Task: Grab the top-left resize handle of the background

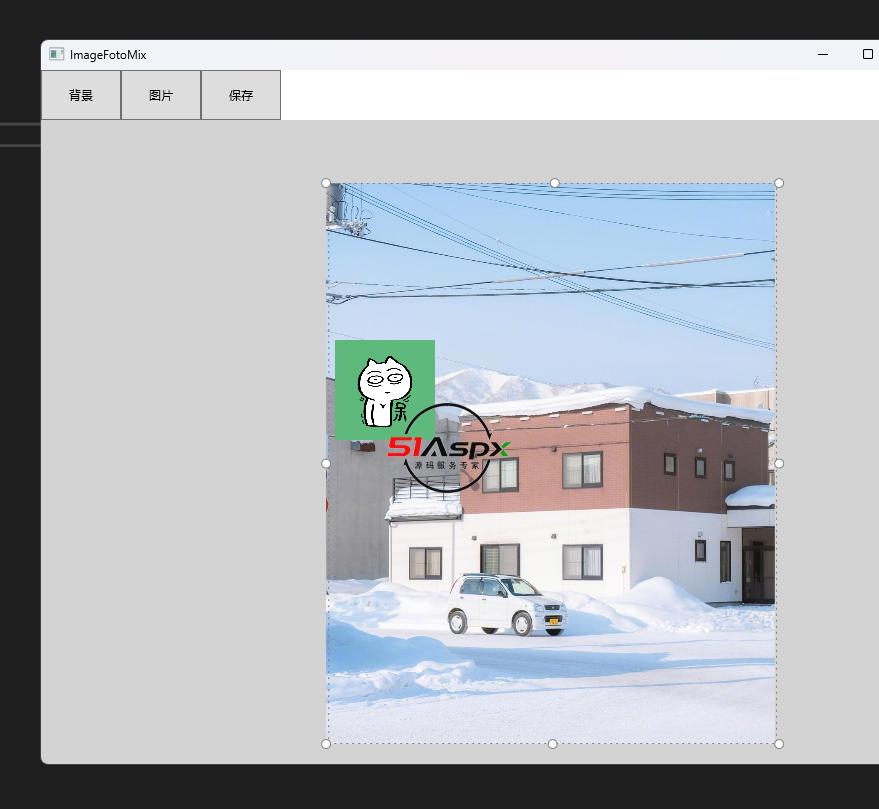Action: point(326,183)
